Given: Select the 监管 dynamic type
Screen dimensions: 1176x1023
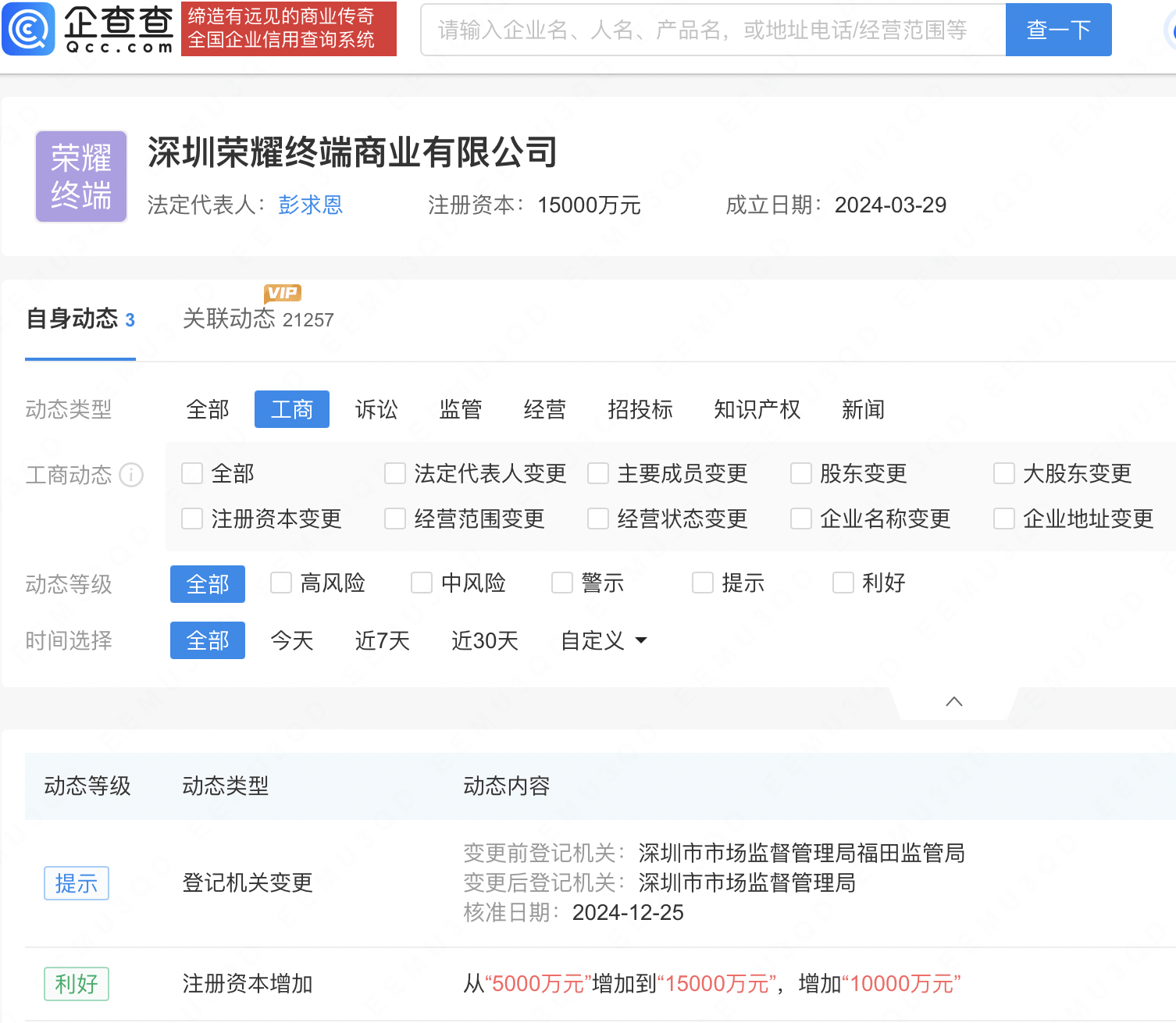Looking at the screenshot, I should coord(461,409).
